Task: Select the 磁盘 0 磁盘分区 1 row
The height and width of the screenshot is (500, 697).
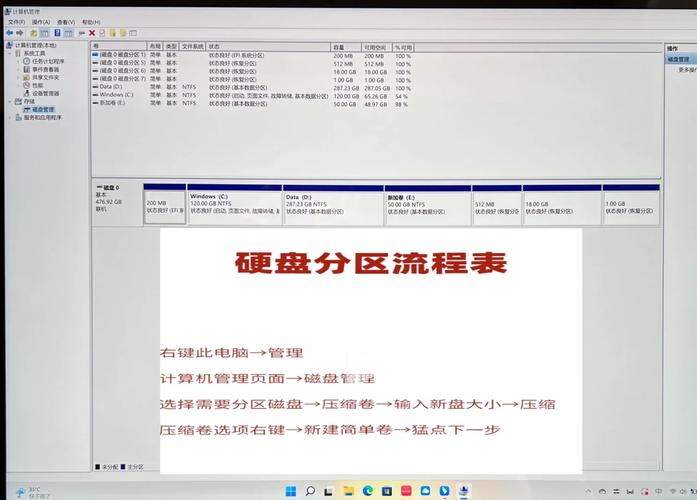Action: 251,56
